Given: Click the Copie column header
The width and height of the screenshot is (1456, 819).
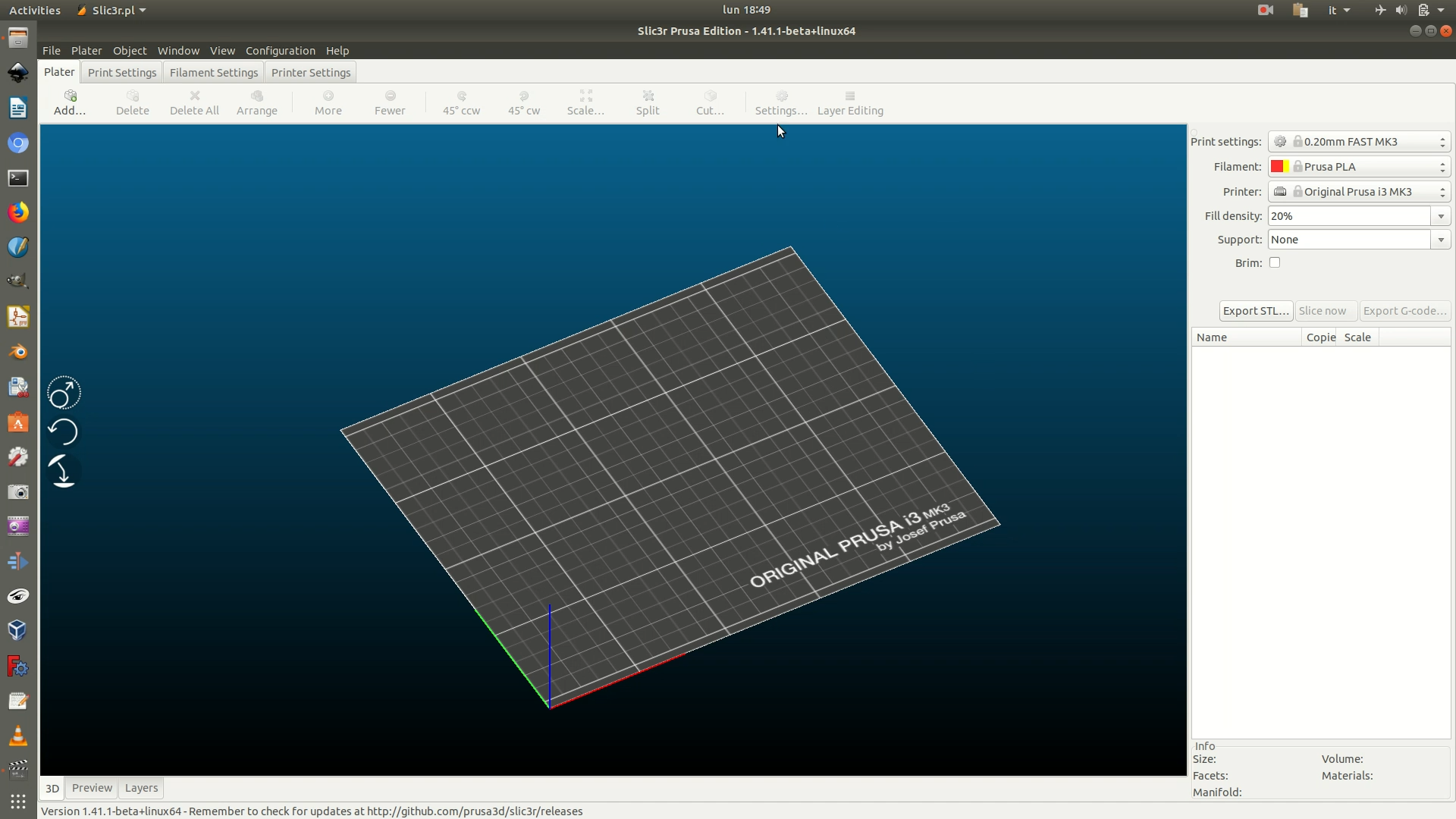Looking at the screenshot, I should point(1321,337).
